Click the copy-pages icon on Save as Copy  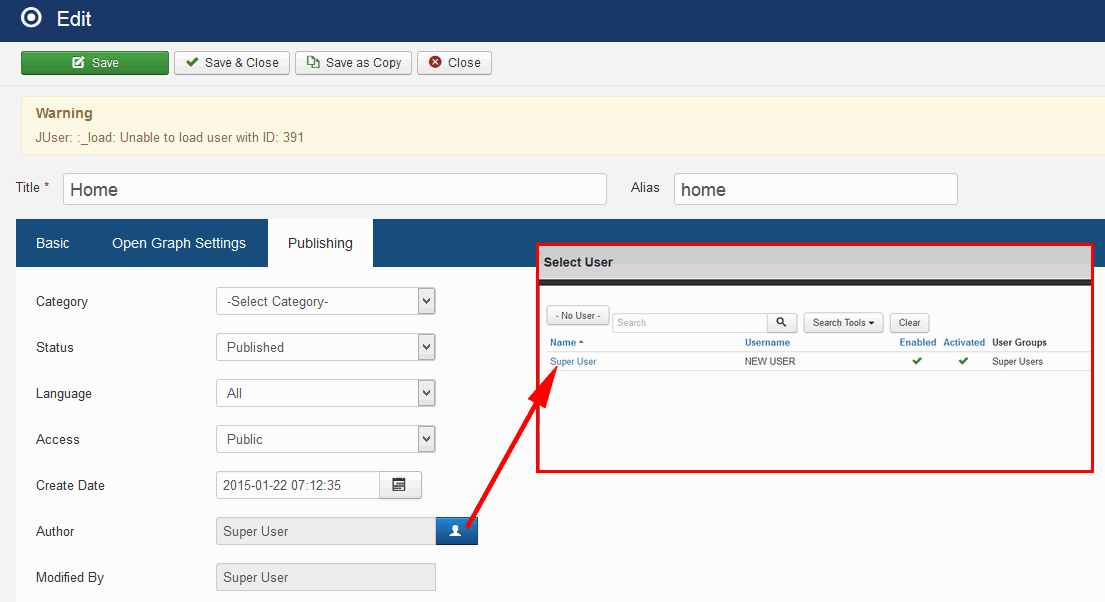point(312,62)
